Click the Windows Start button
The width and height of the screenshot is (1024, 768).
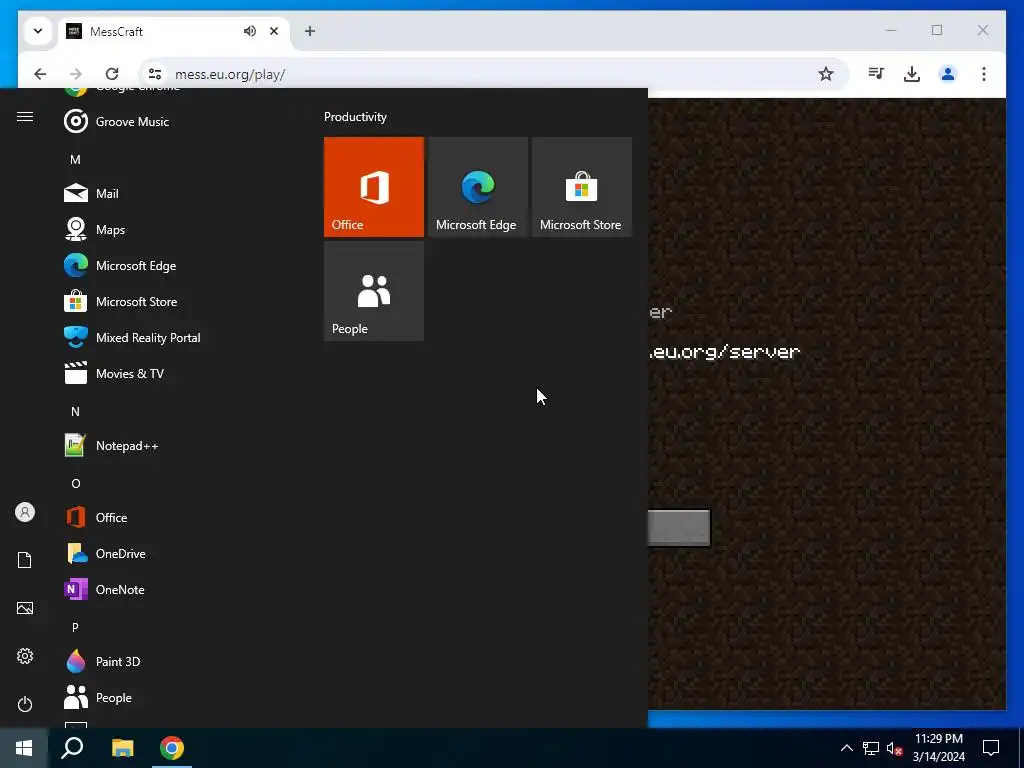pos(24,748)
